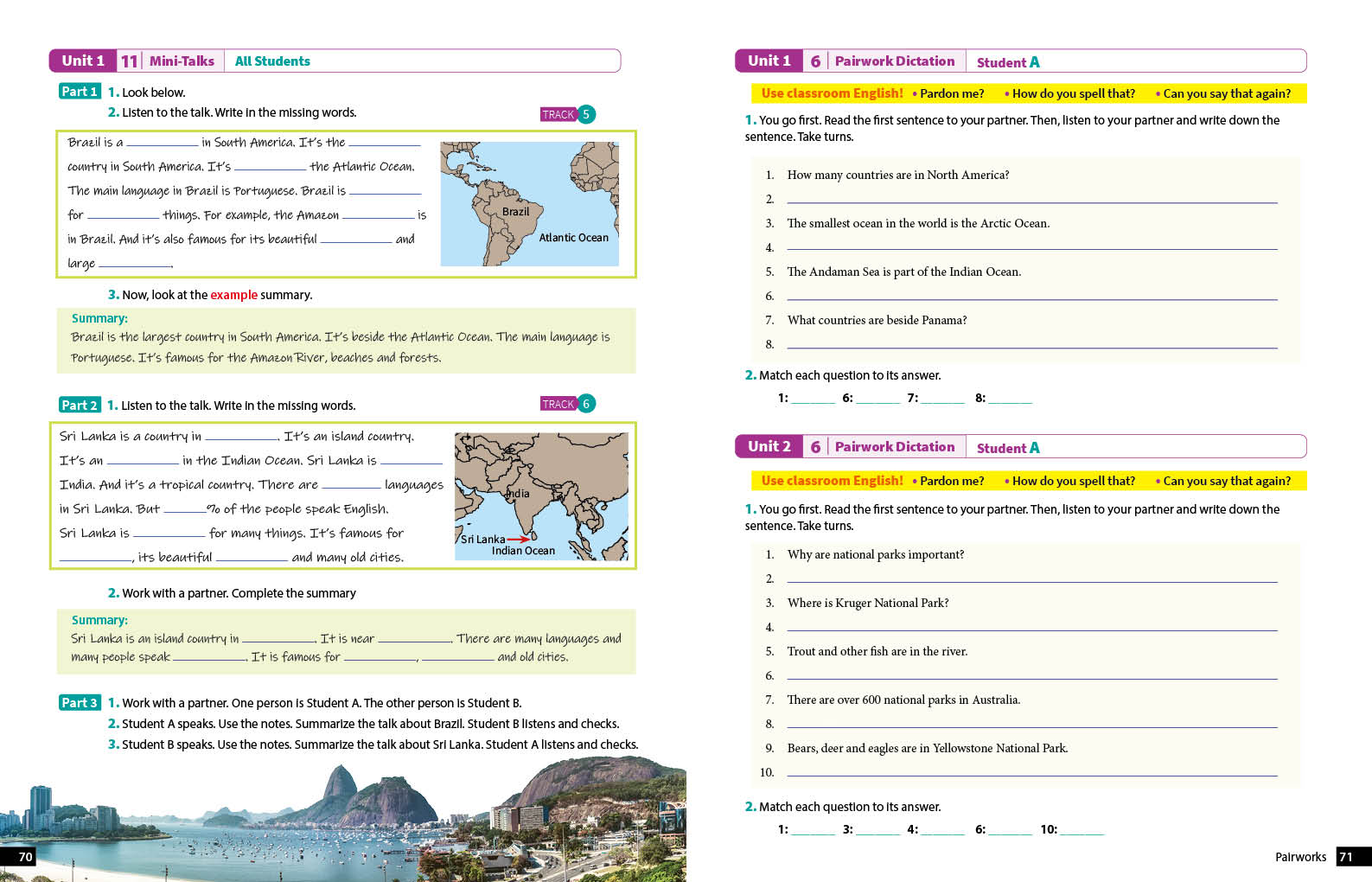
Task: Click the red 'example' word
Action: (233, 295)
